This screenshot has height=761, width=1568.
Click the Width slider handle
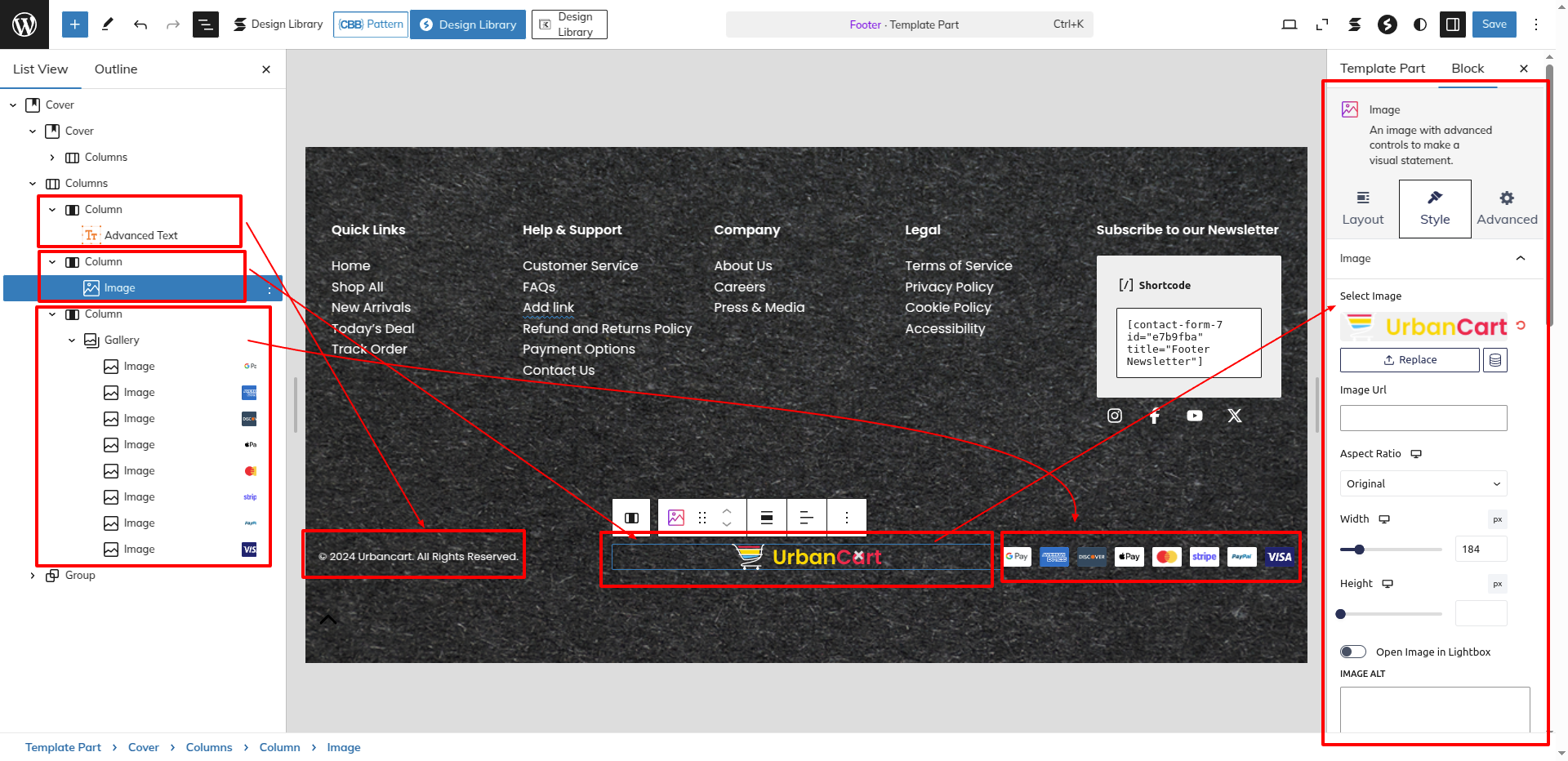(x=1359, y=550)
